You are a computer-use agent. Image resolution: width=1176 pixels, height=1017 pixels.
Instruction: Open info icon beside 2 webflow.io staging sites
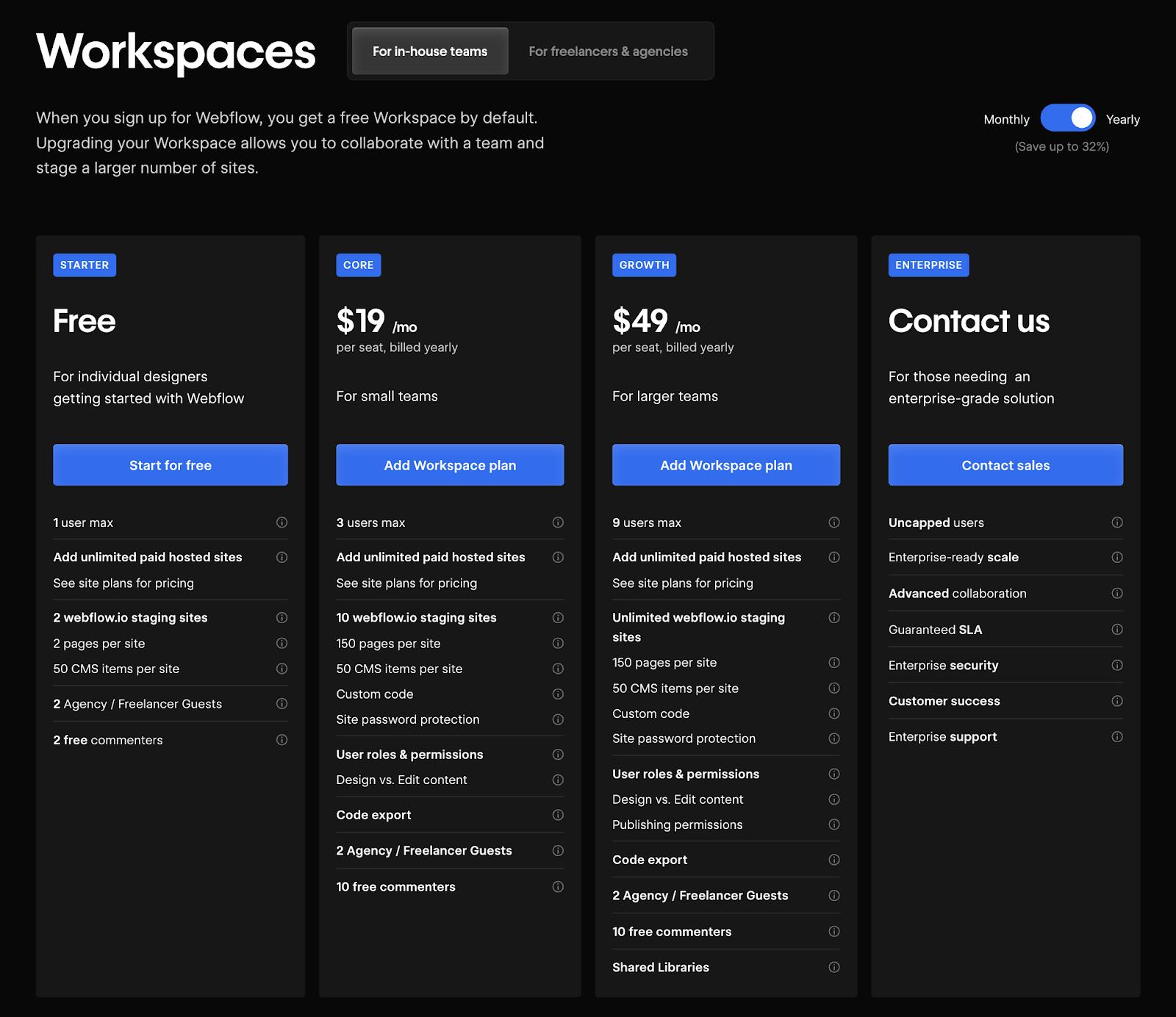coord(282,618)
